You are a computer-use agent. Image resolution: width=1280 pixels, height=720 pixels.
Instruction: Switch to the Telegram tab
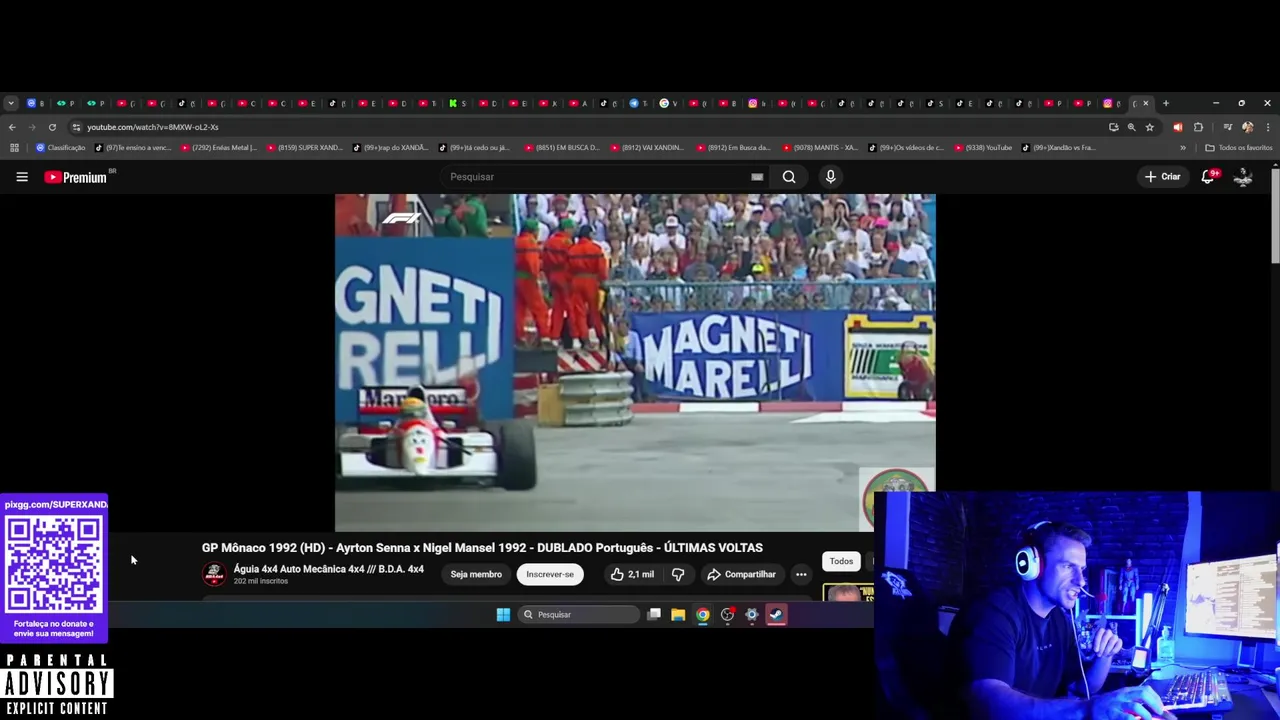pyautogui.click(x=638, y=103)
